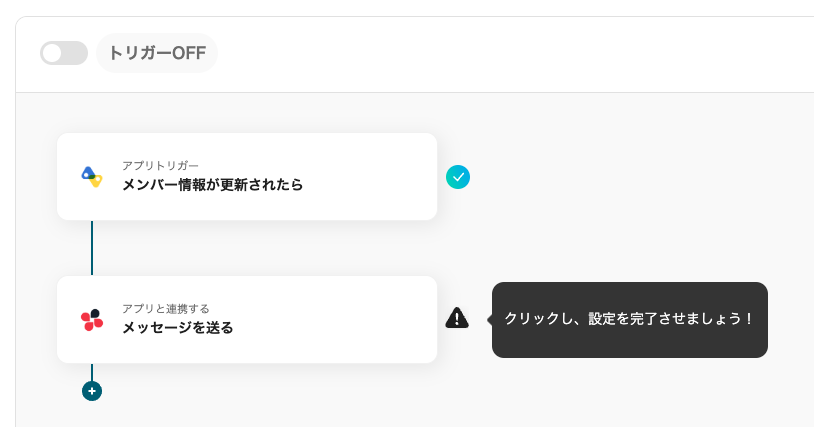The image size is (814, 427).
Task: Select the メンバー情報が更新されたら title text
Action: 212,185
